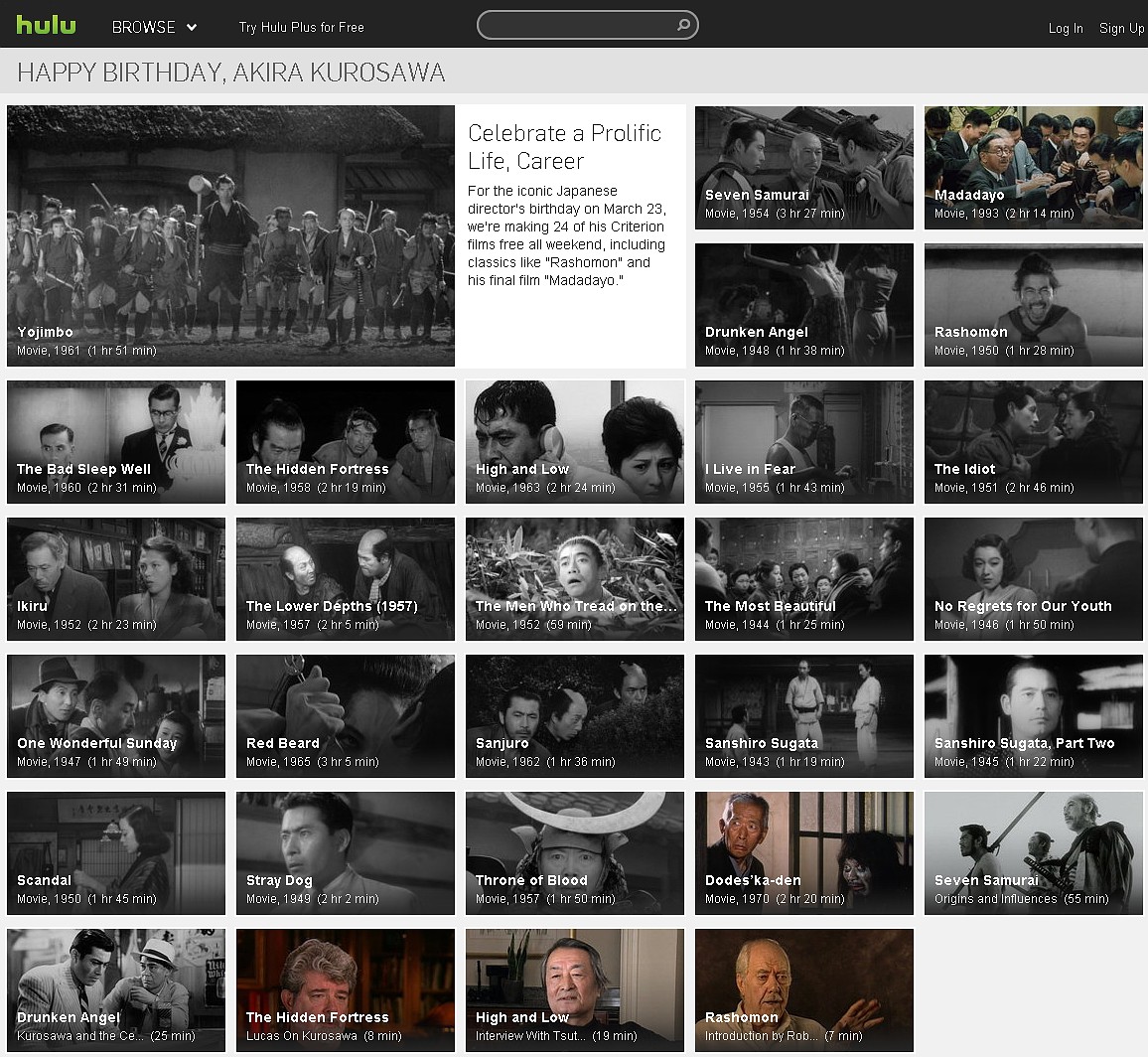Click the Sign Up link

(1121, 28)
